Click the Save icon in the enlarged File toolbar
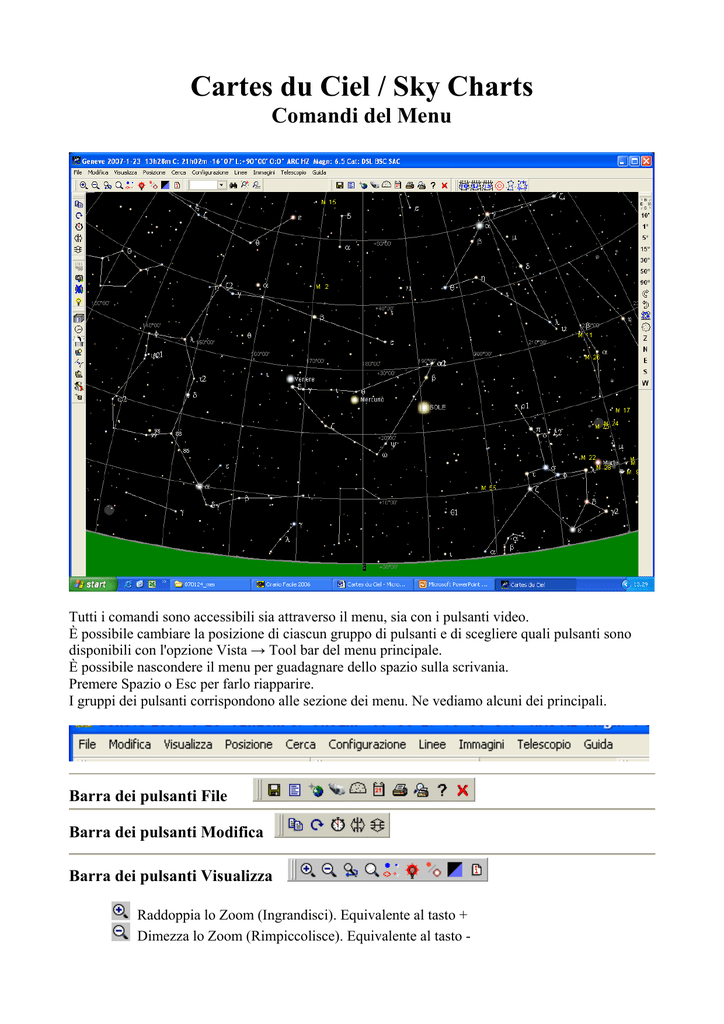 (274, 790)
